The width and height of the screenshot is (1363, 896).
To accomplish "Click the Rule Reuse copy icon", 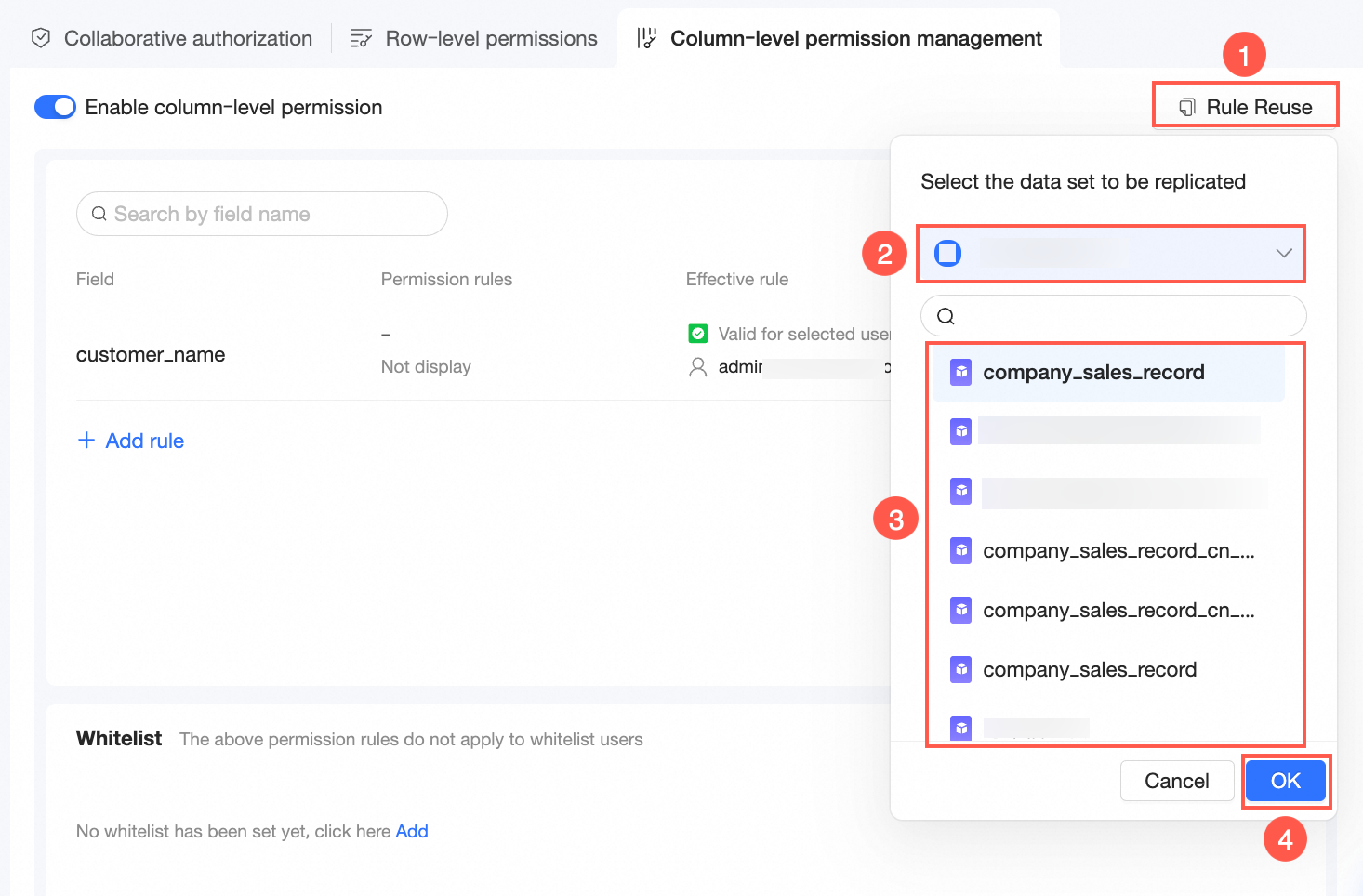I will (x=1187, y=108).
